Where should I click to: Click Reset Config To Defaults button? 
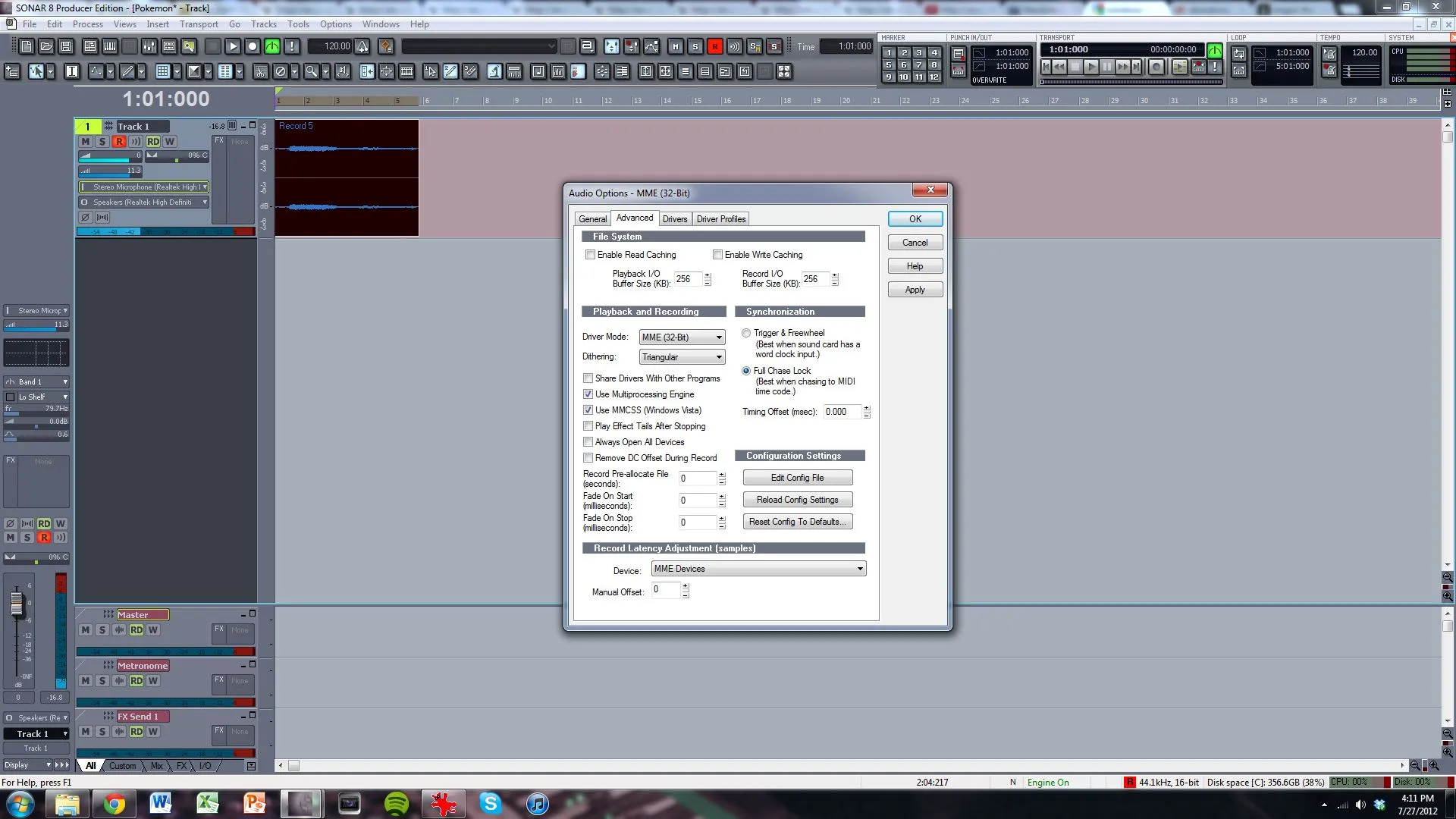(x=798, y=522)
